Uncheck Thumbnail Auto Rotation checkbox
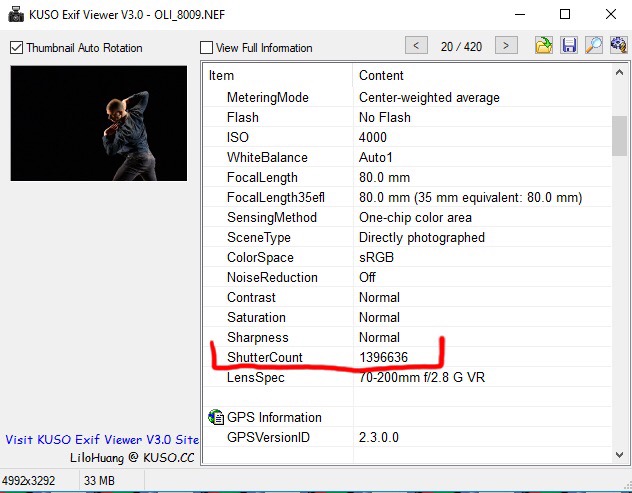 point(17,47)
